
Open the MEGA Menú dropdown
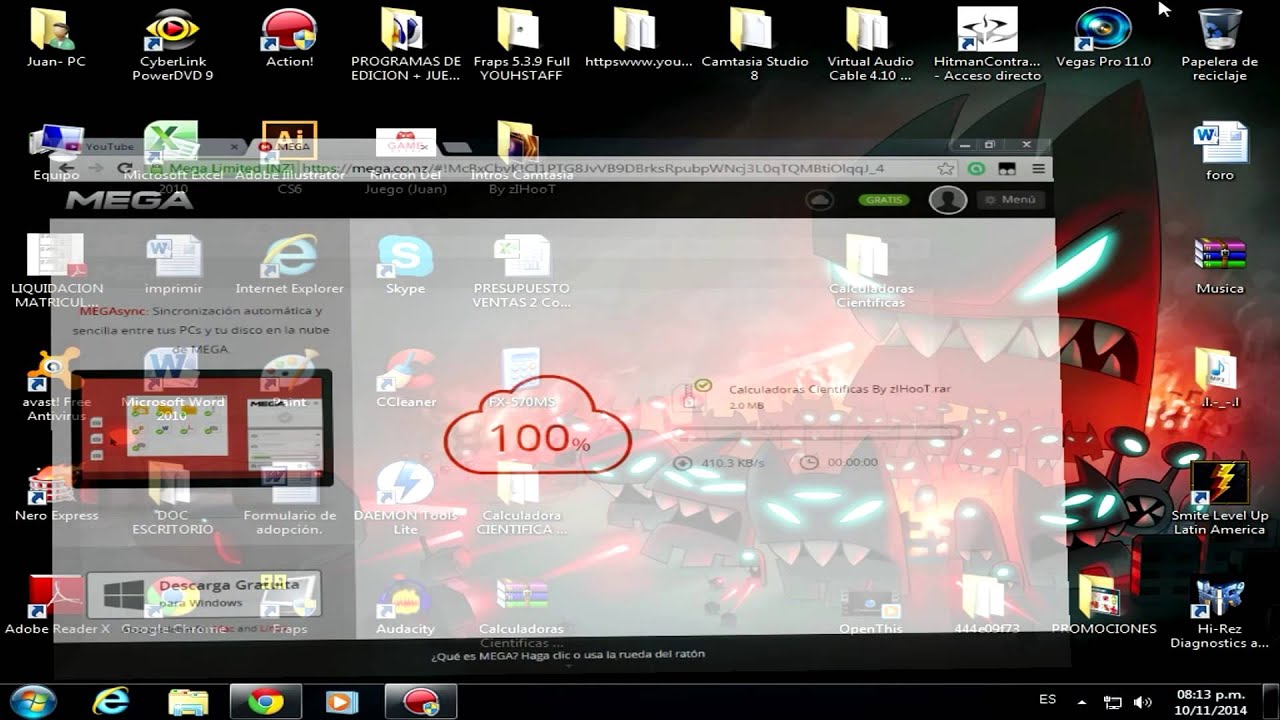pyautogui.click(x=1010, y=200)
